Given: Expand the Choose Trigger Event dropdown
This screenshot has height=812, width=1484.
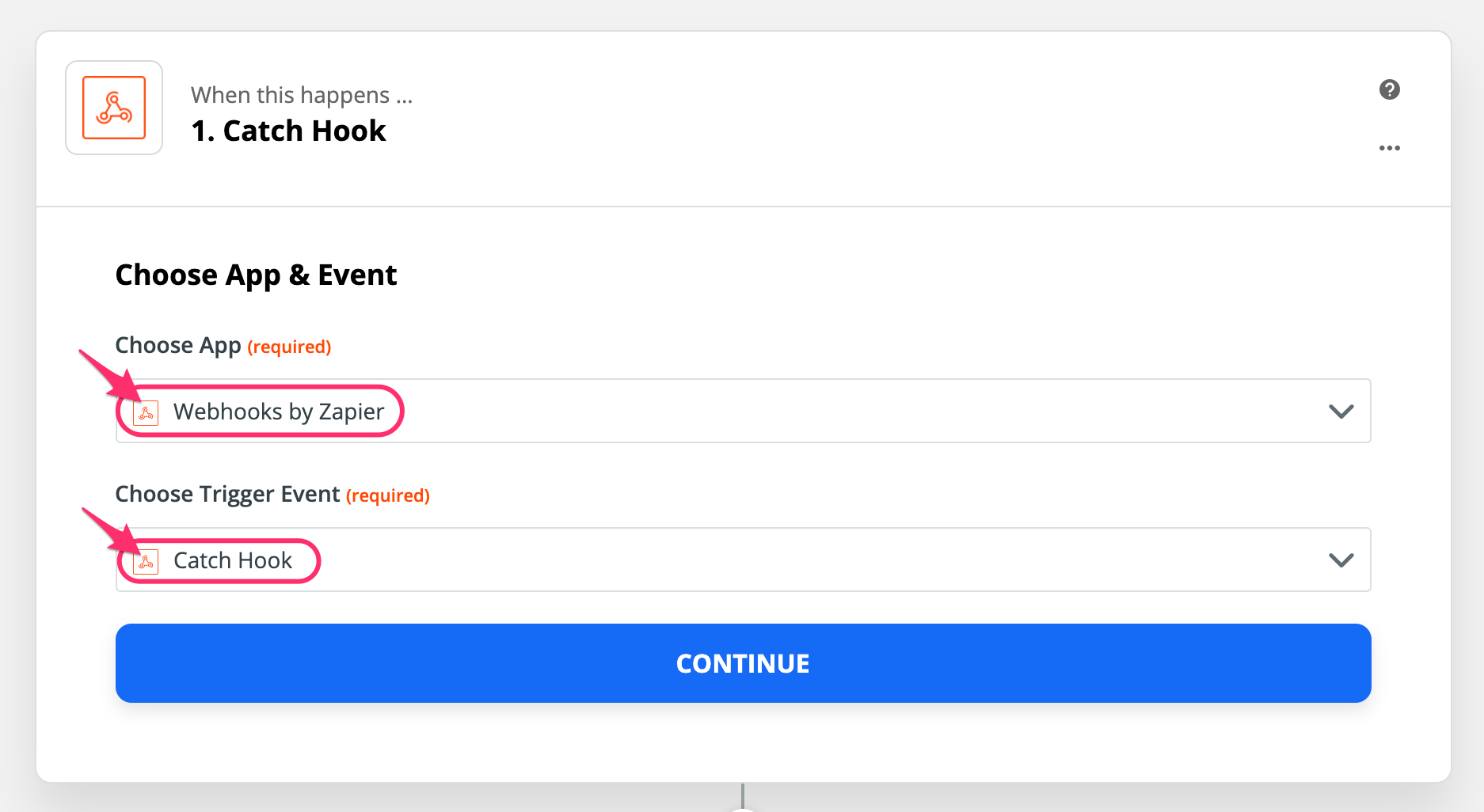Looking at the screenshot, I should click(x=1341, y=560).
